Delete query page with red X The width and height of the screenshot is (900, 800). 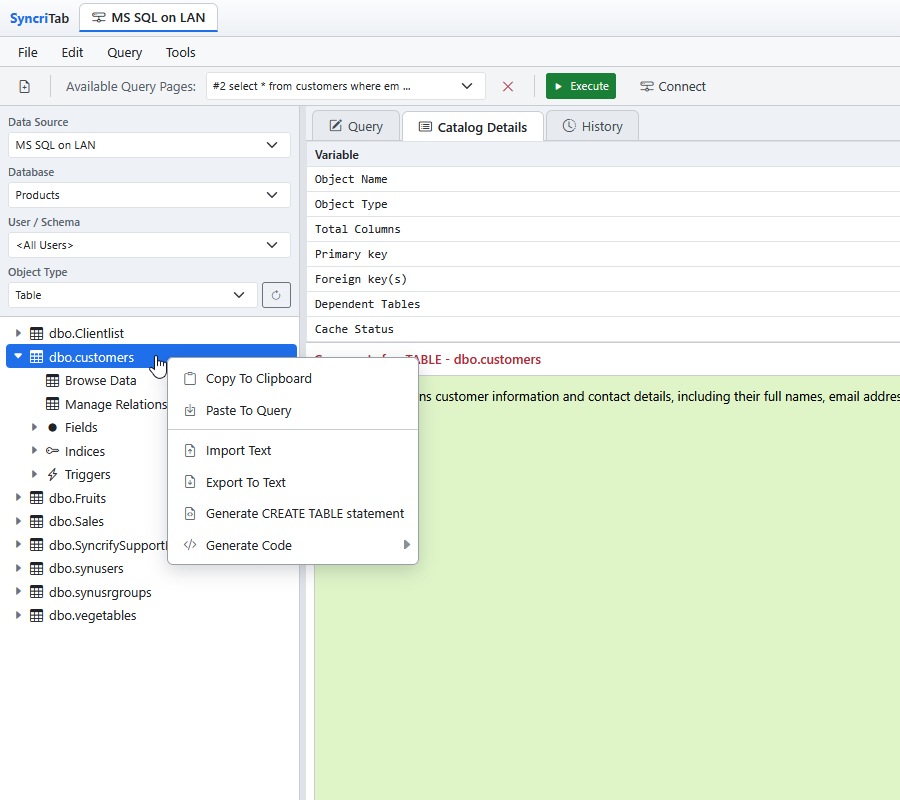click(507, 87)
